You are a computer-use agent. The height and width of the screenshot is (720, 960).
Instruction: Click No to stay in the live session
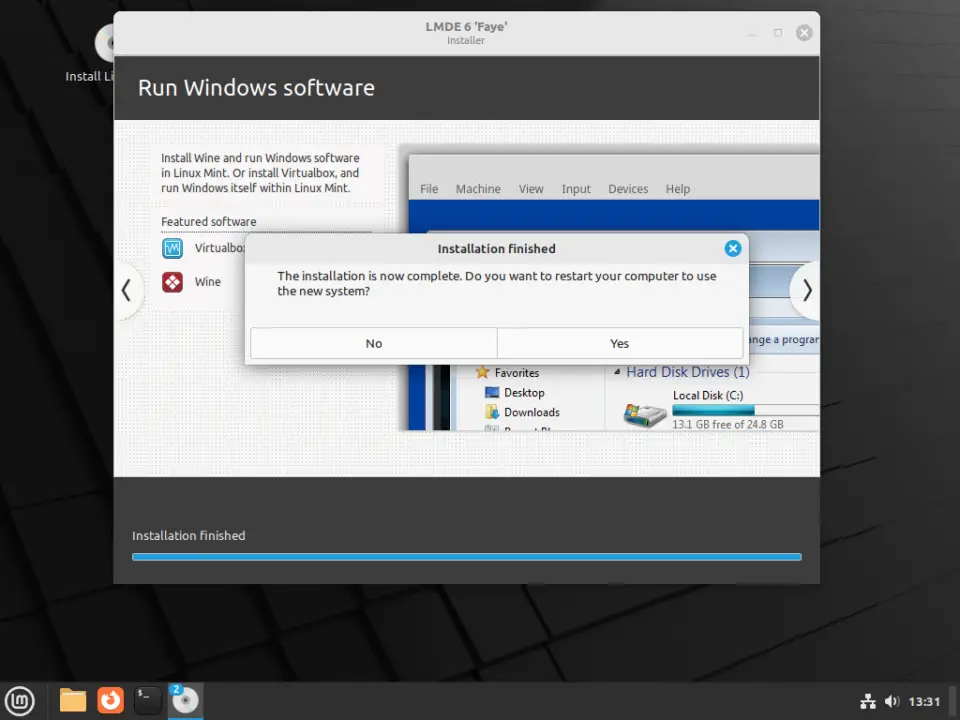click(x=373, y=343)
